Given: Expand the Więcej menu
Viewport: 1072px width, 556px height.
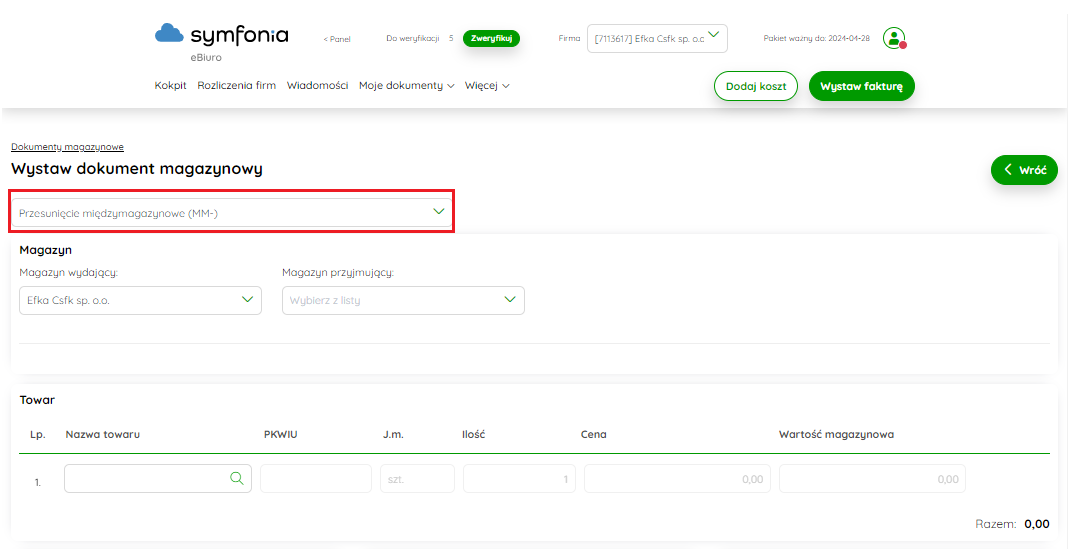Looking at the screenshot, I should click(487, 85).
